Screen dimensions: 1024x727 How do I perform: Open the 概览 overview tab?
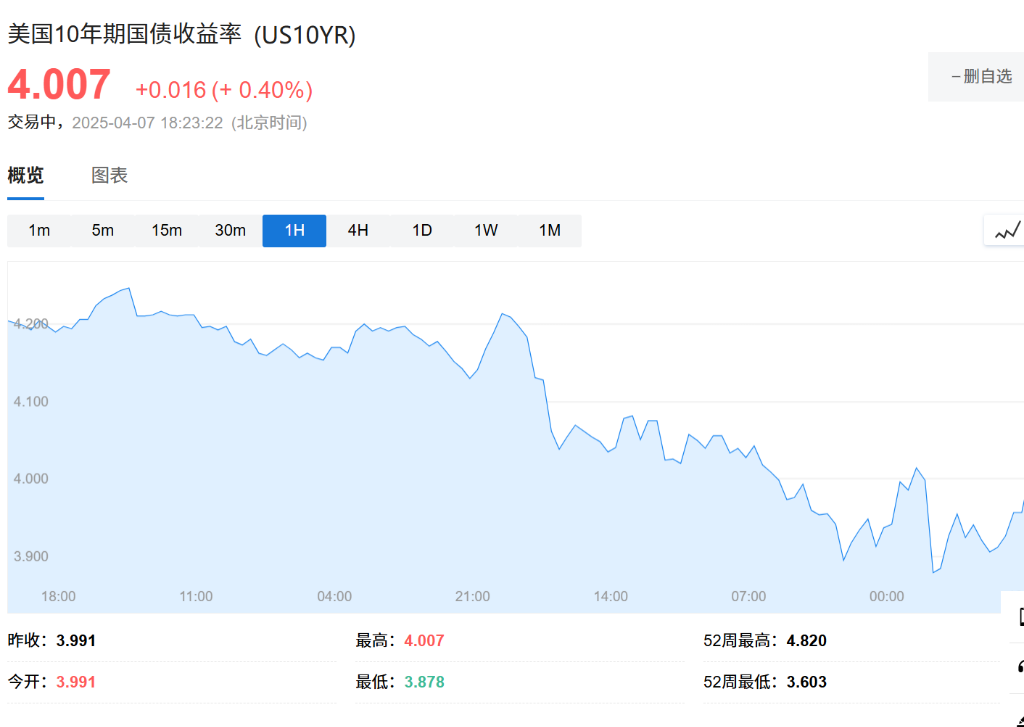tap(26, 176)
